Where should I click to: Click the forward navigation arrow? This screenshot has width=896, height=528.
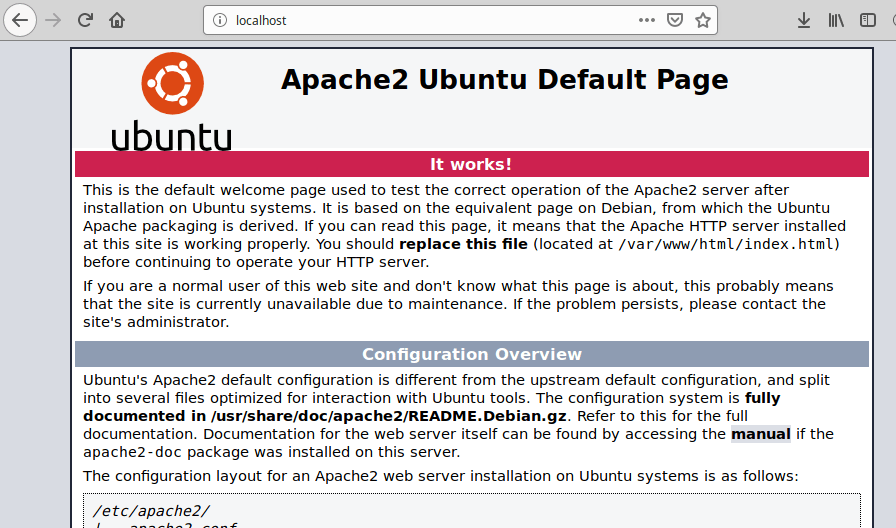pos(54,20)
